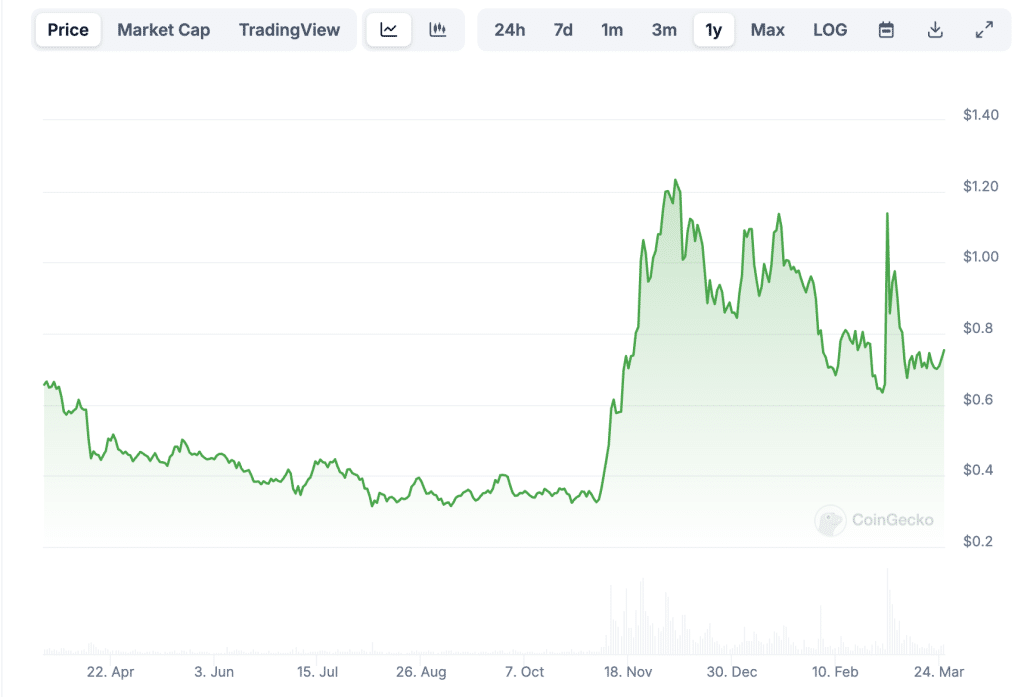Select the Price tab

(x=68, y=30)
